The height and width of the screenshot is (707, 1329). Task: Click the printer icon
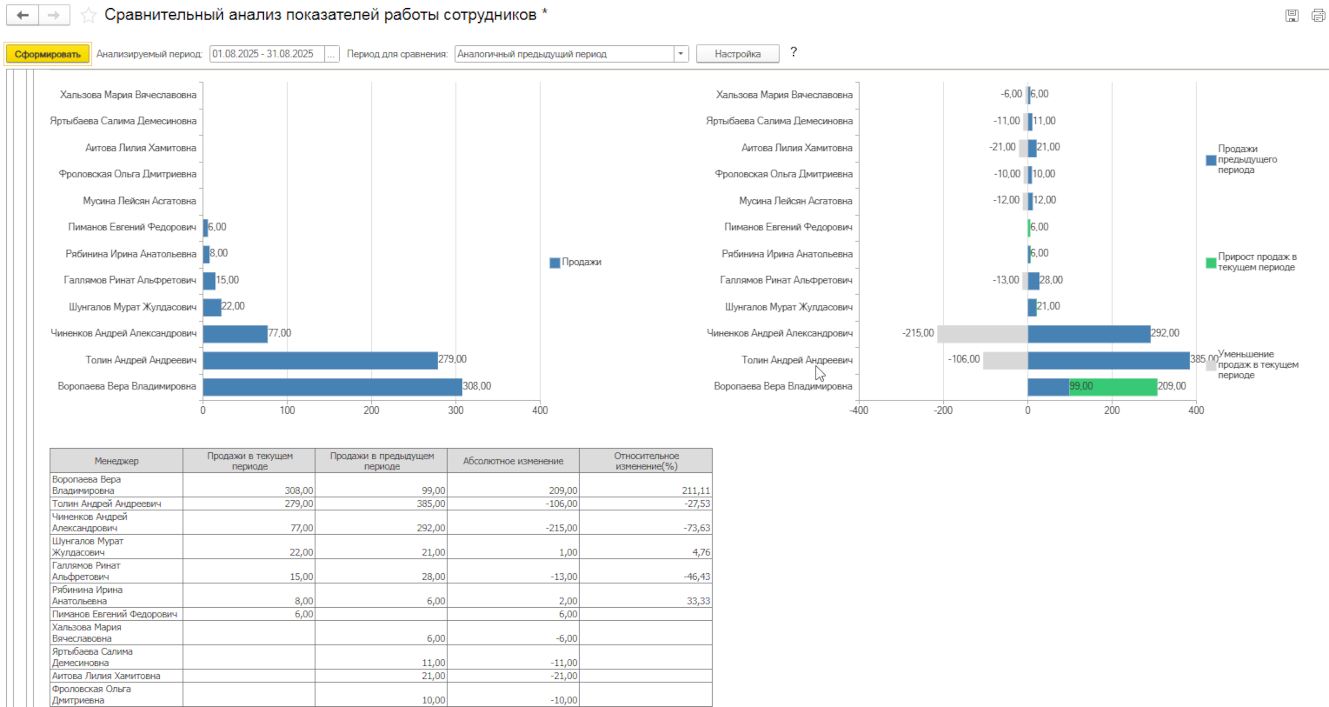[1317, 16]
